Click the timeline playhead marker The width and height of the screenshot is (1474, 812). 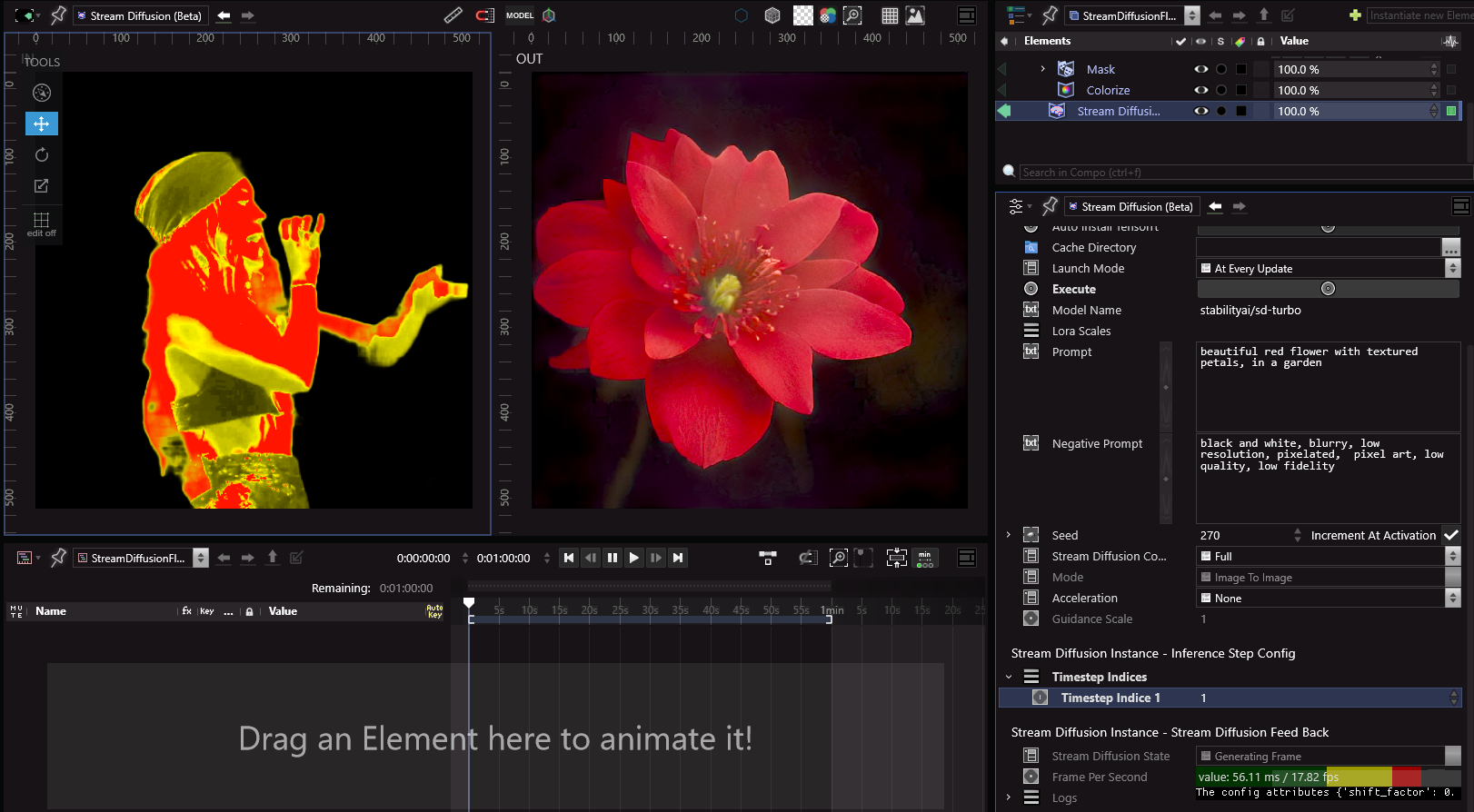tap(469, 602)
